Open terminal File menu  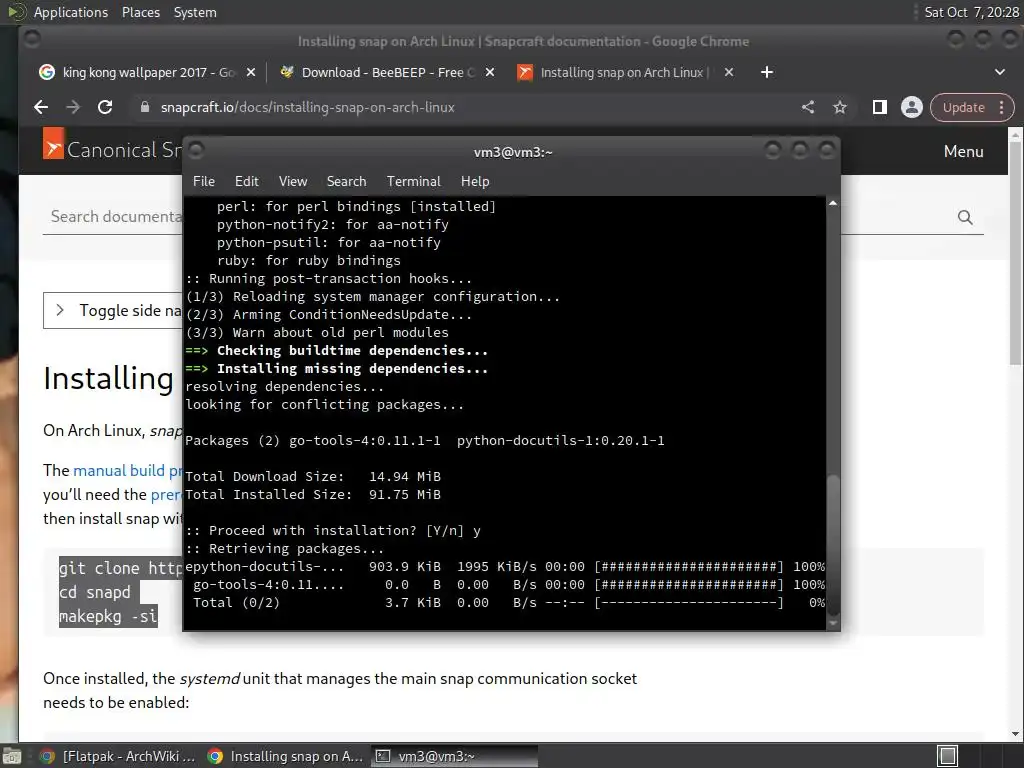pos(204,182)
